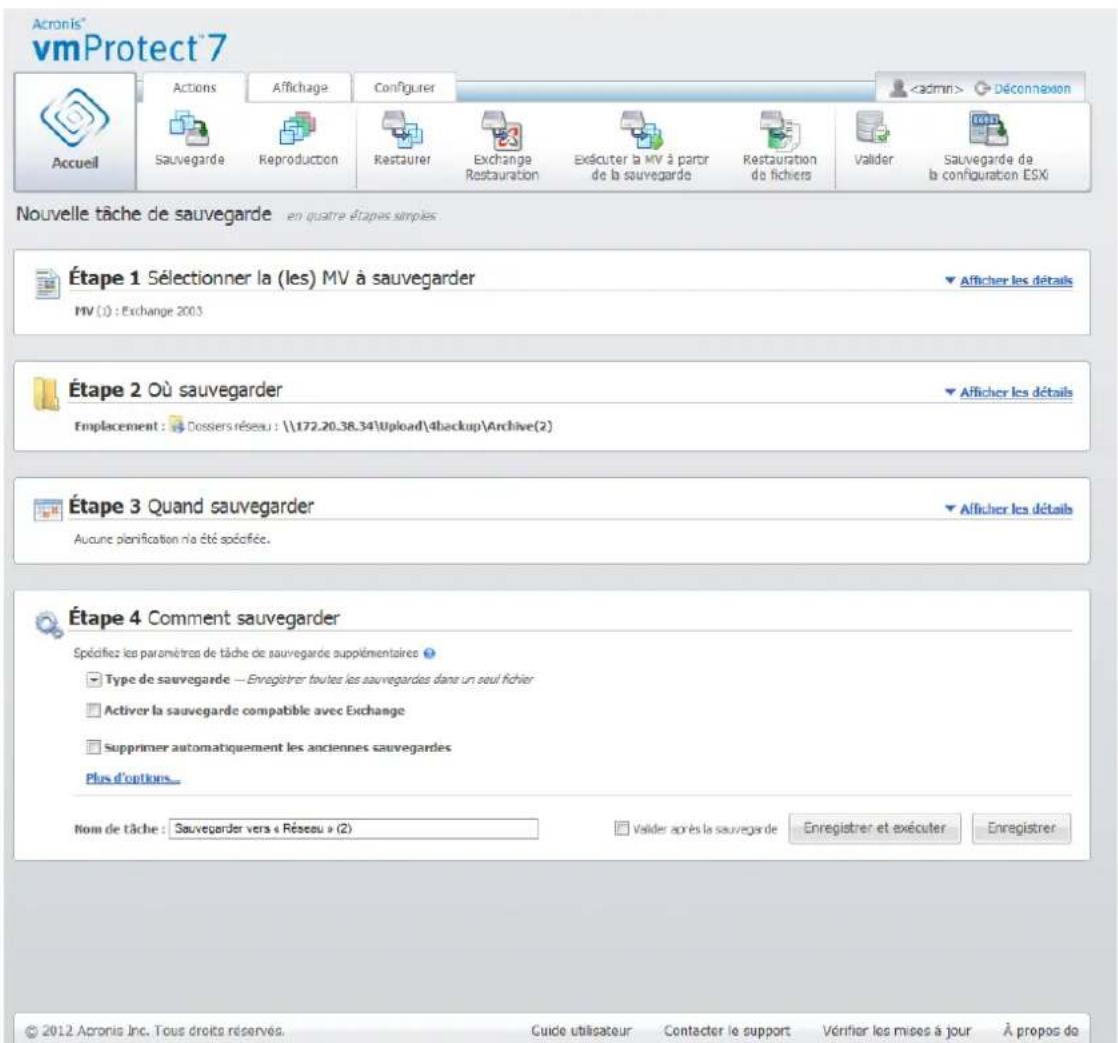Open the Restauration de fichiers tool icon

[x=779, y=129]
